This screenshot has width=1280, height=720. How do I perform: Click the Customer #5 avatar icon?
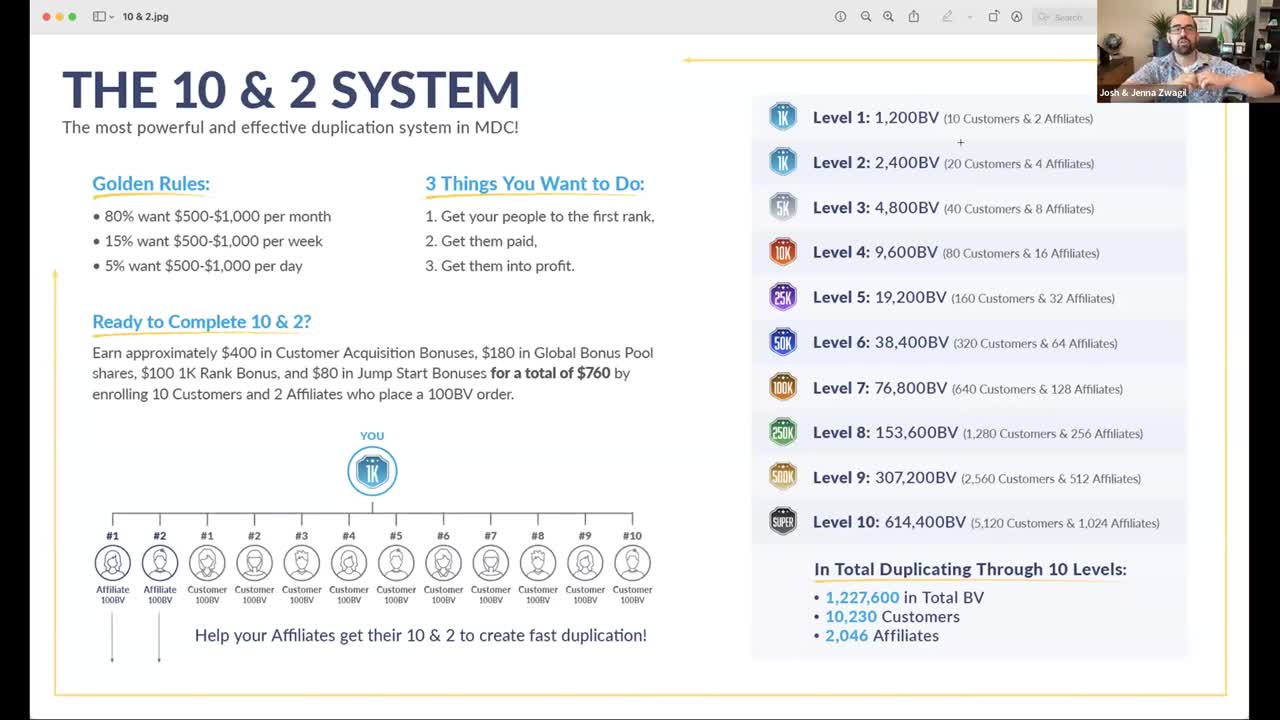396,563
